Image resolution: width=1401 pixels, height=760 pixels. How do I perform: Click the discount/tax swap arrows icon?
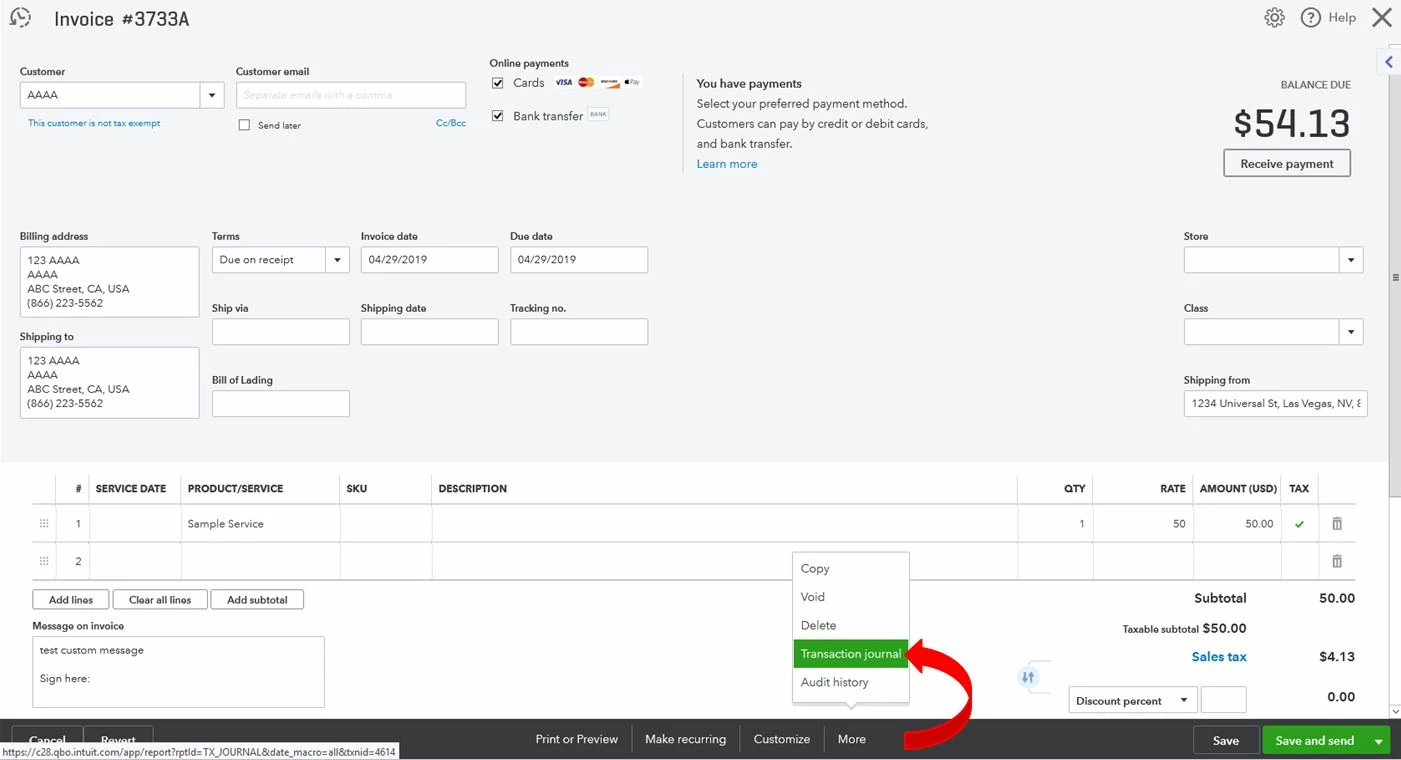pos(1028,677)
